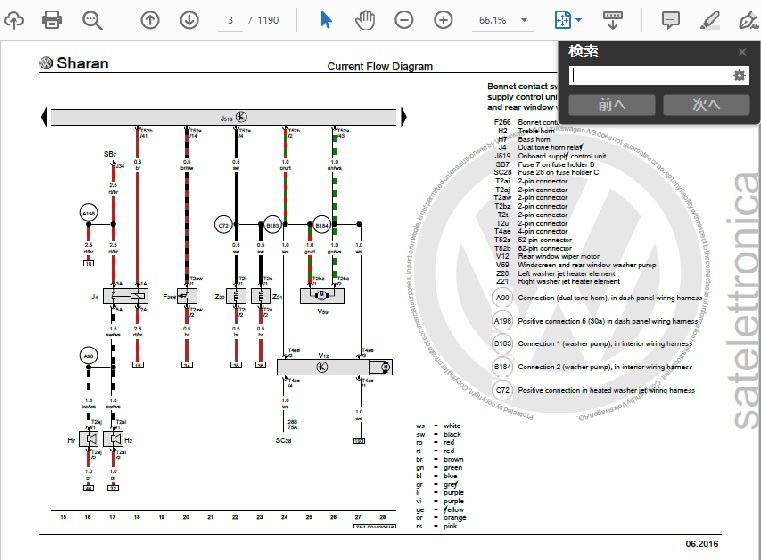761x560 pixels.
Task: Click the fit page view icon
Action: [562, 20]
